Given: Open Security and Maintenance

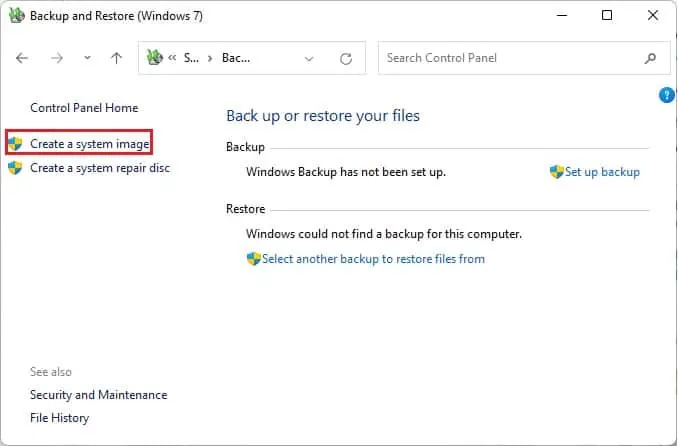Looking at the screenshot, I should 99,395.
